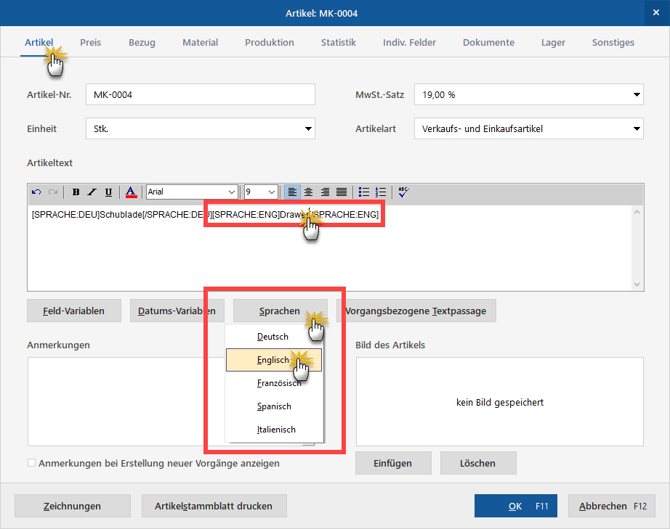Screen dimensions: 670x529
Task: Click the Feld-Variablen button
Action: [74, 311]
